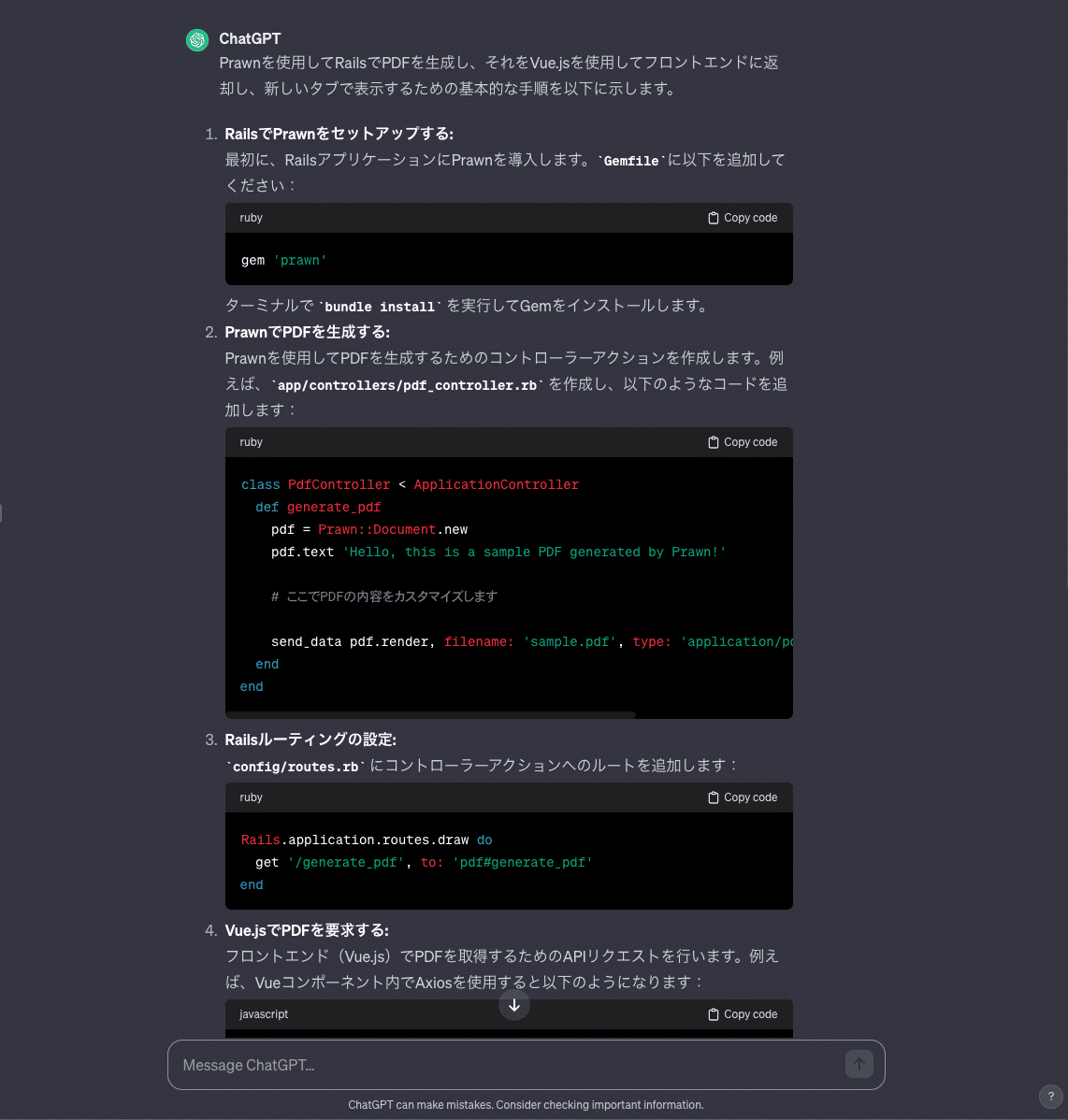
Task: Click the disclaimer 'ChatGPT can make mistakes' text
Action: click(526, 1105)
